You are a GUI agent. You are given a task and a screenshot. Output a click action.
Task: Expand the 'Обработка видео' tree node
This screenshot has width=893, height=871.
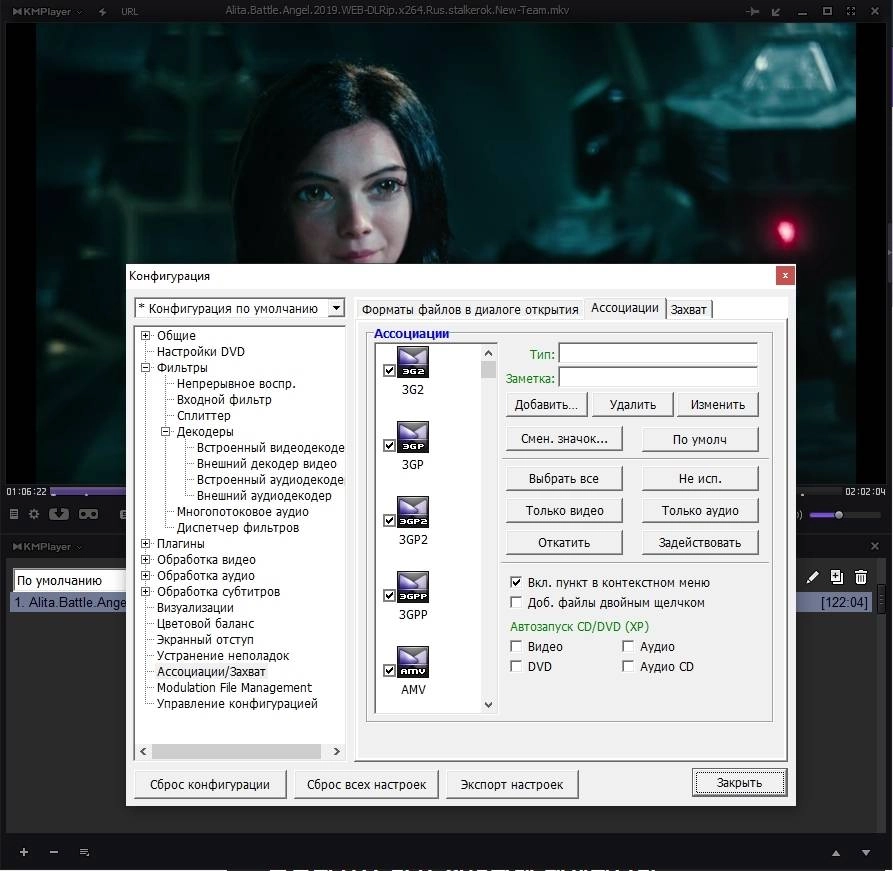tap(146, 559)
